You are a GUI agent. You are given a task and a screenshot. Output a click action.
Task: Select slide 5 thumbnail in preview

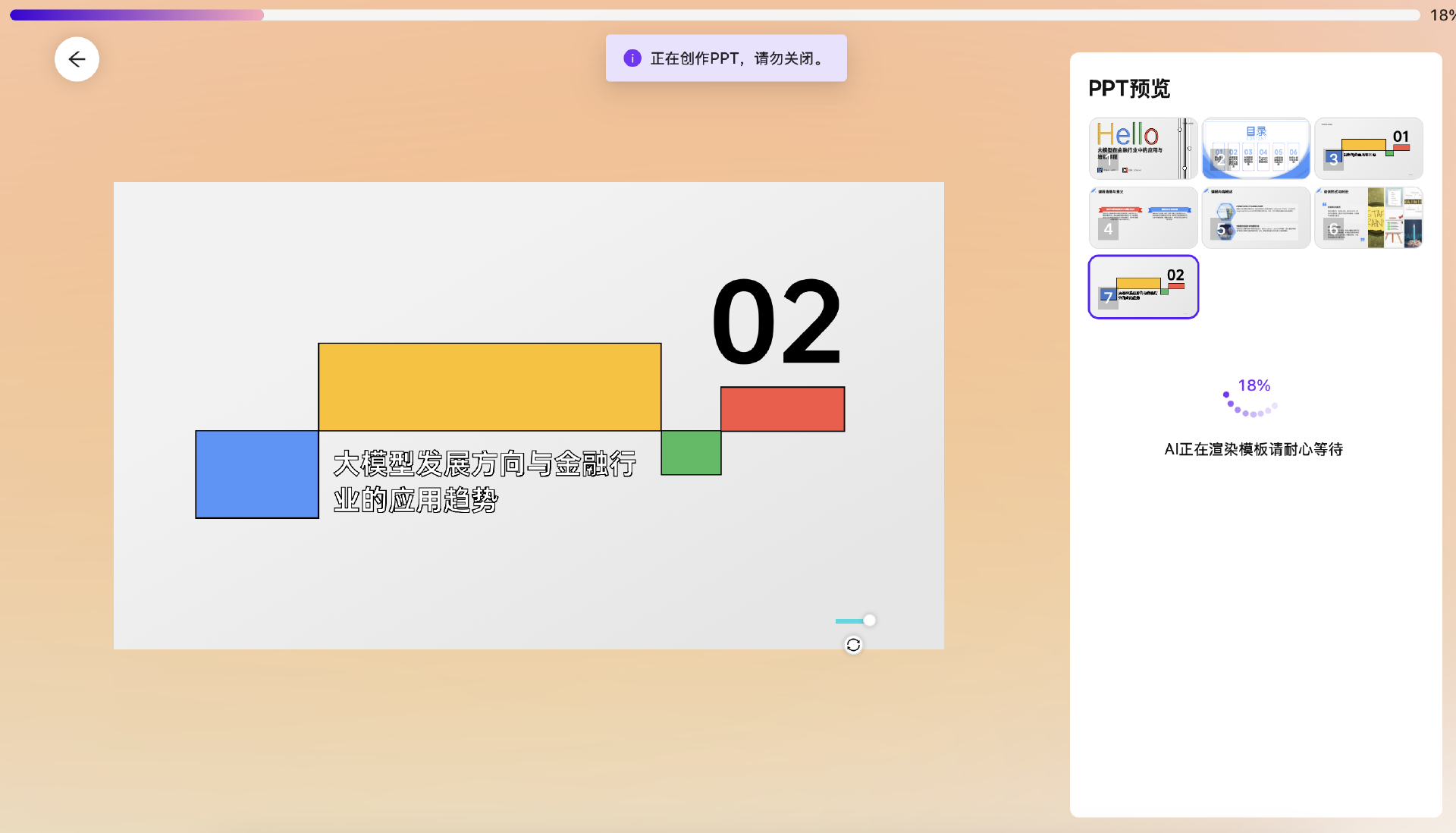coord(1256,218)
